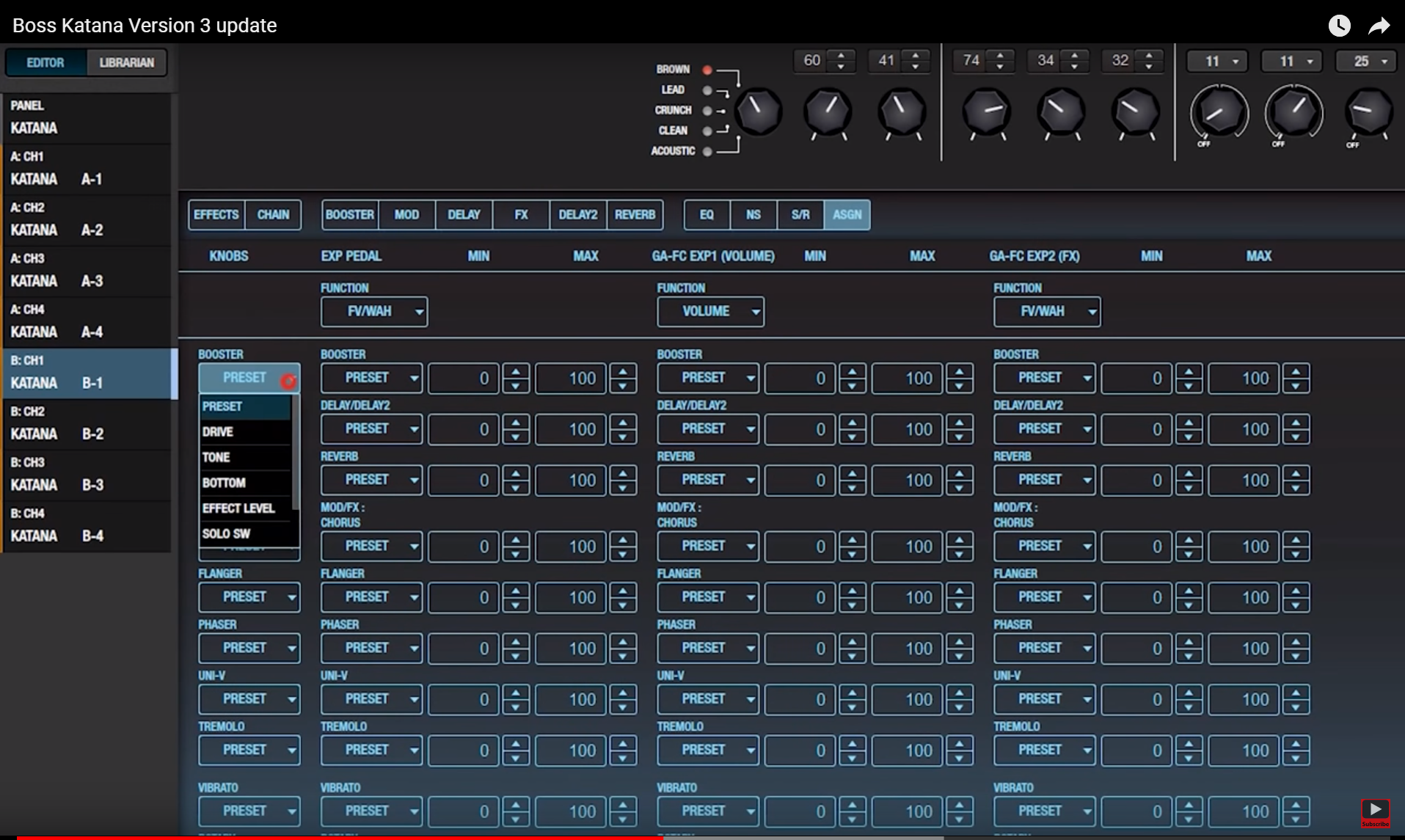Open GA-FC EXP1 function VOLUME dropdown
This screenshot has width=1405, height=840.
pyautogui.click(x=710, y=312)
